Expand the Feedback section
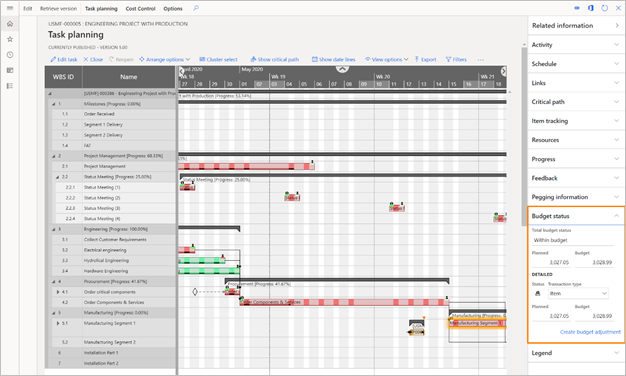Screen dimensions: 626x376 (x=575, y=178)
